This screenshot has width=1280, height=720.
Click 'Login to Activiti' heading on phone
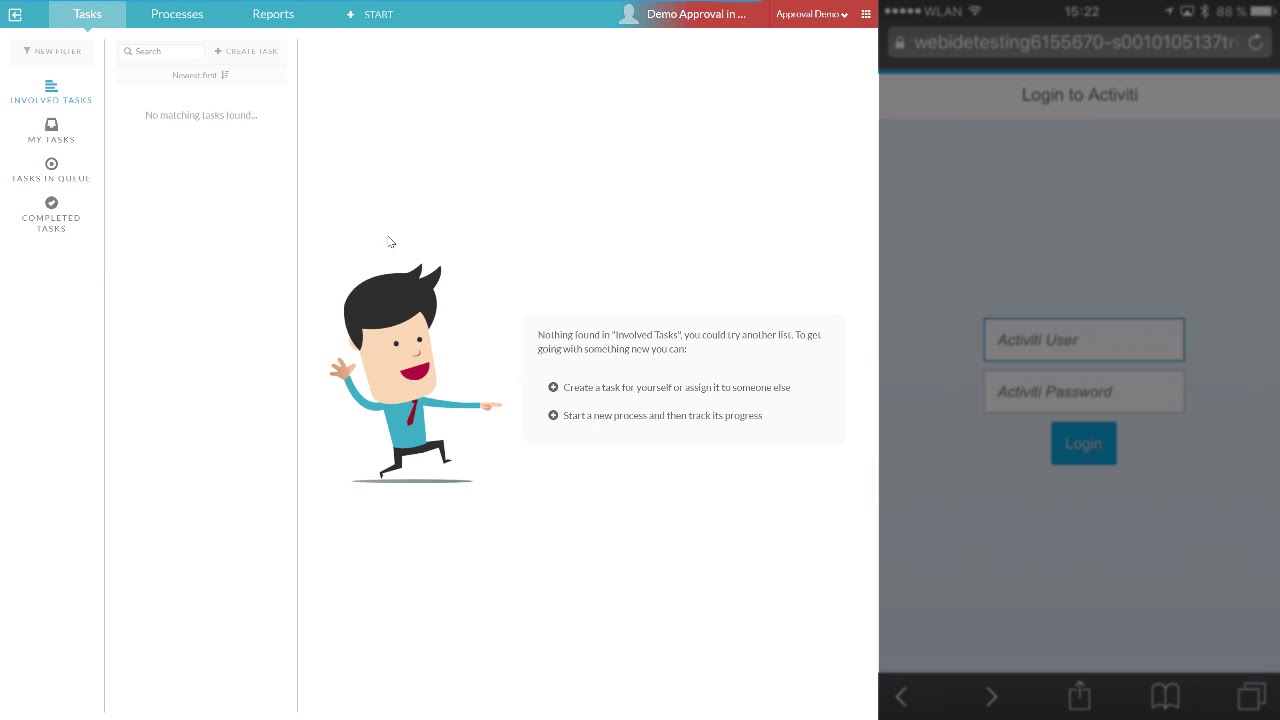coord(1080,95)
